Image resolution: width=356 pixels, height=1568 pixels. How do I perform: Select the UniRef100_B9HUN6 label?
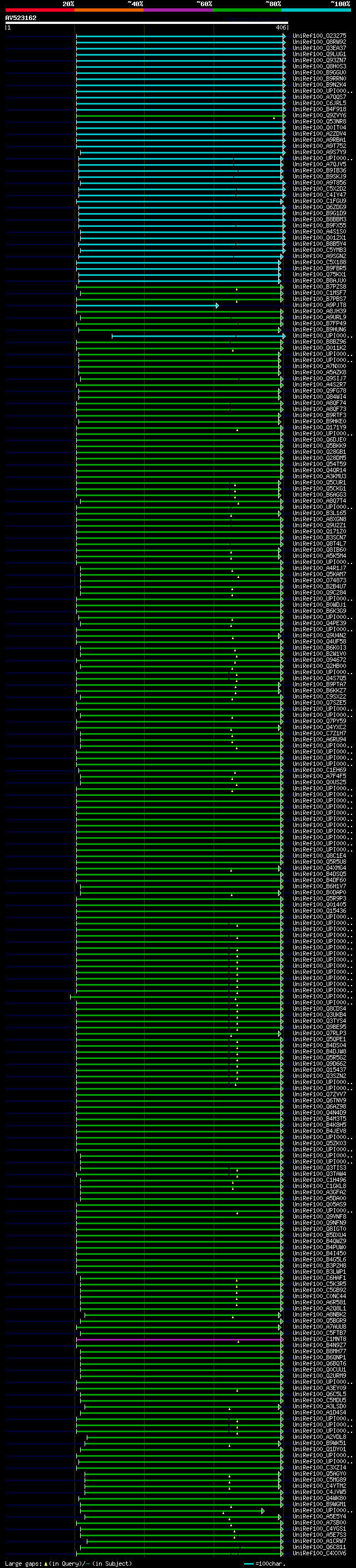tap(319, 330)
